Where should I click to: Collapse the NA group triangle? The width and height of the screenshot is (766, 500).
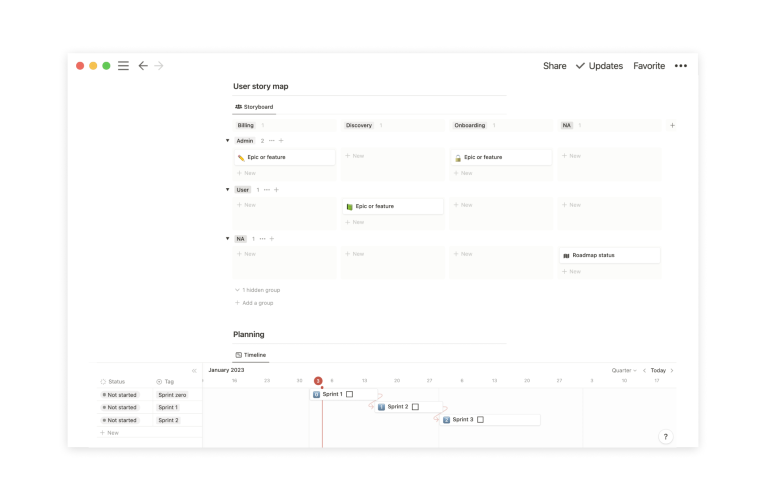[x=227, y=239]
